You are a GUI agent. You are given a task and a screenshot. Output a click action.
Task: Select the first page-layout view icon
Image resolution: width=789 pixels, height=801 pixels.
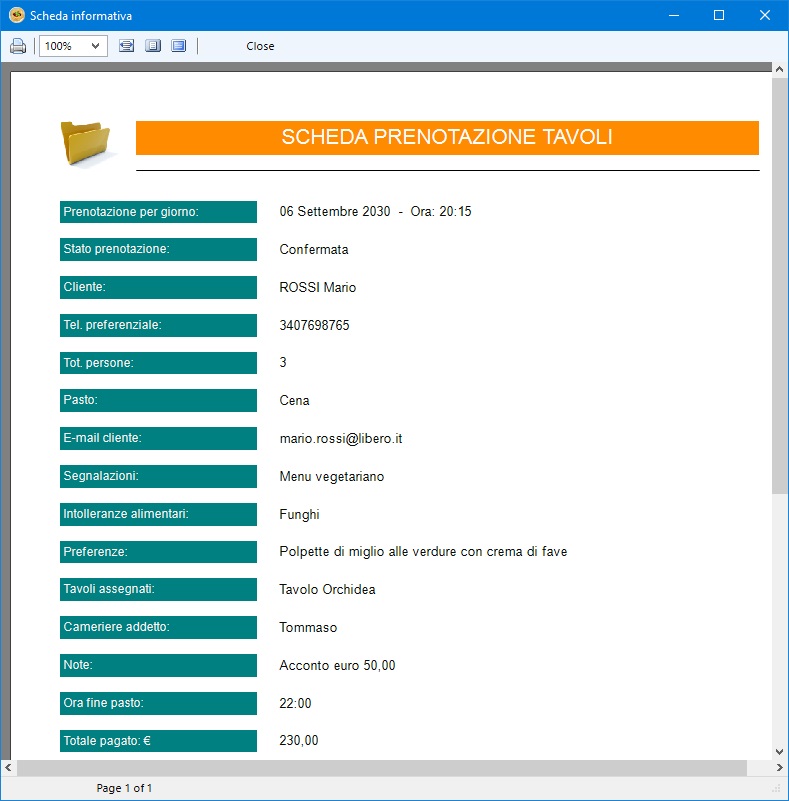(x=127, y=46)
